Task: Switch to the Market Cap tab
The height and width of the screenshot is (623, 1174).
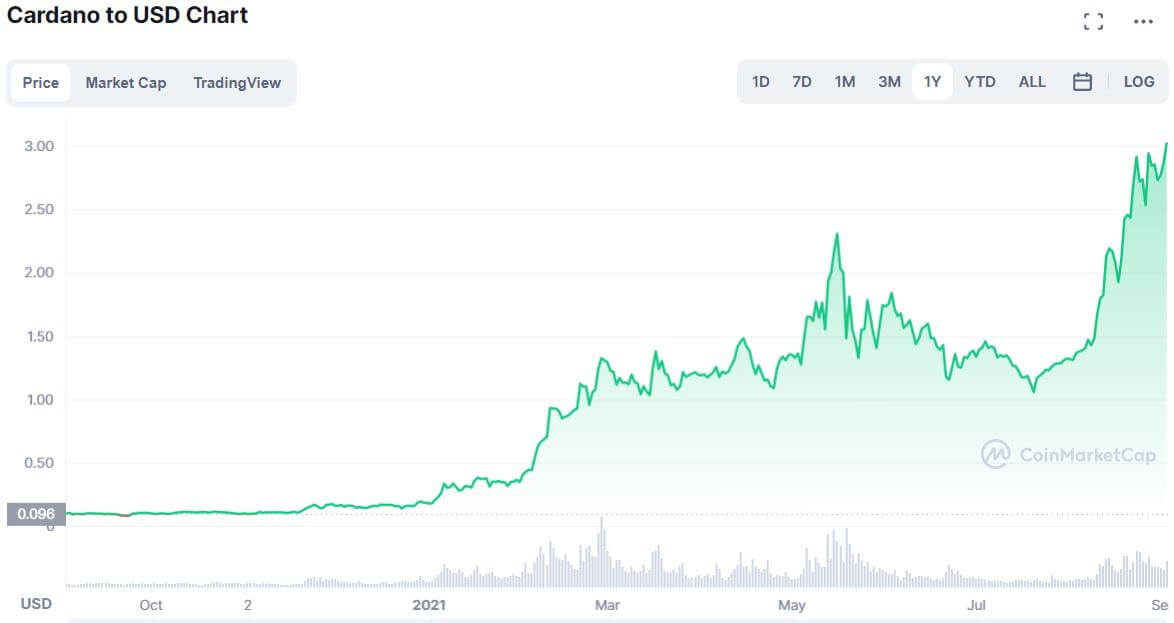Action: coord(126,83)
